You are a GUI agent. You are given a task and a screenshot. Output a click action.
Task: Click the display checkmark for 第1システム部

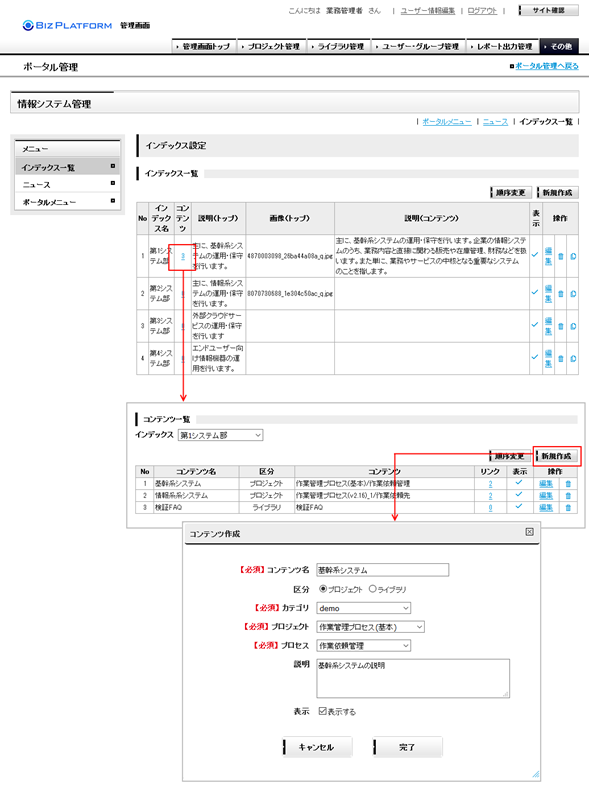coord(535,254)
